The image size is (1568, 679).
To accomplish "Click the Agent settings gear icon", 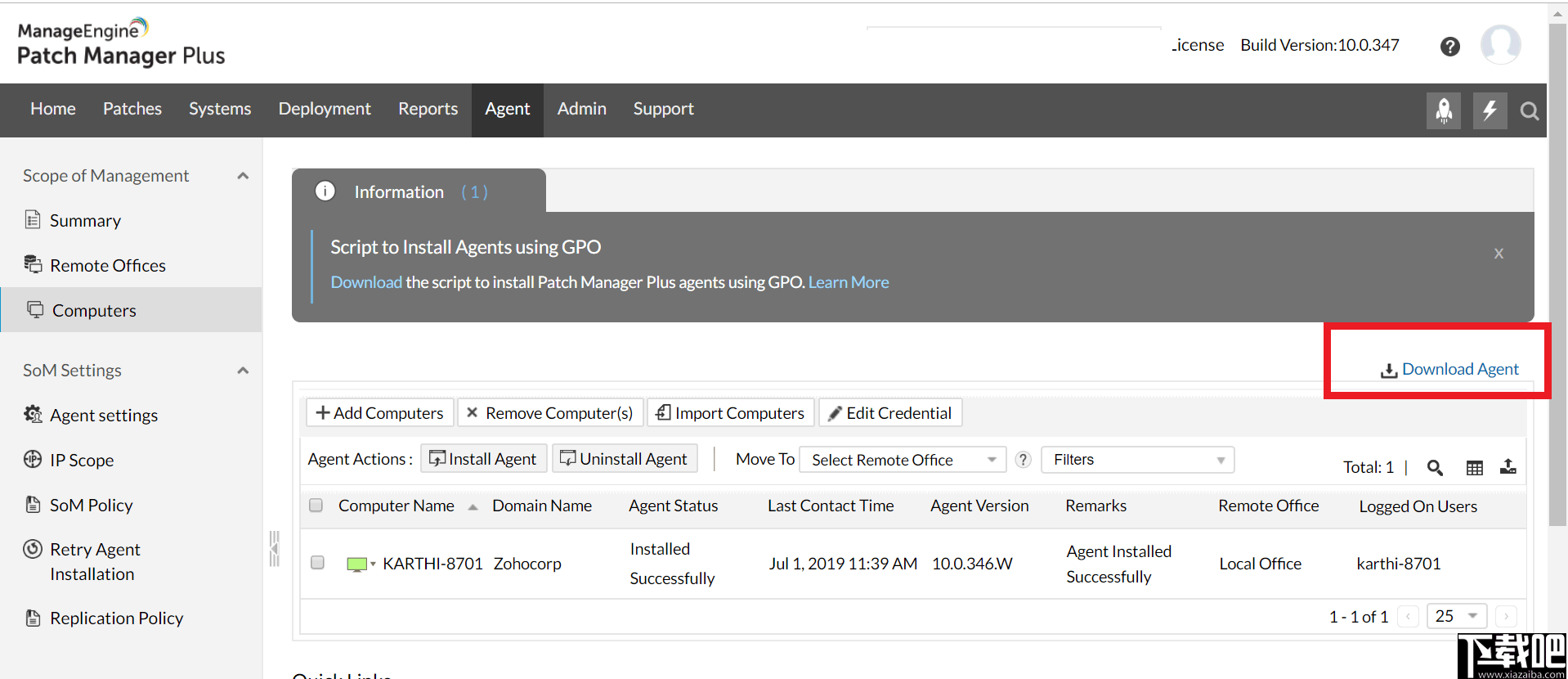I will pyautogui.click(x=33, y=414).
